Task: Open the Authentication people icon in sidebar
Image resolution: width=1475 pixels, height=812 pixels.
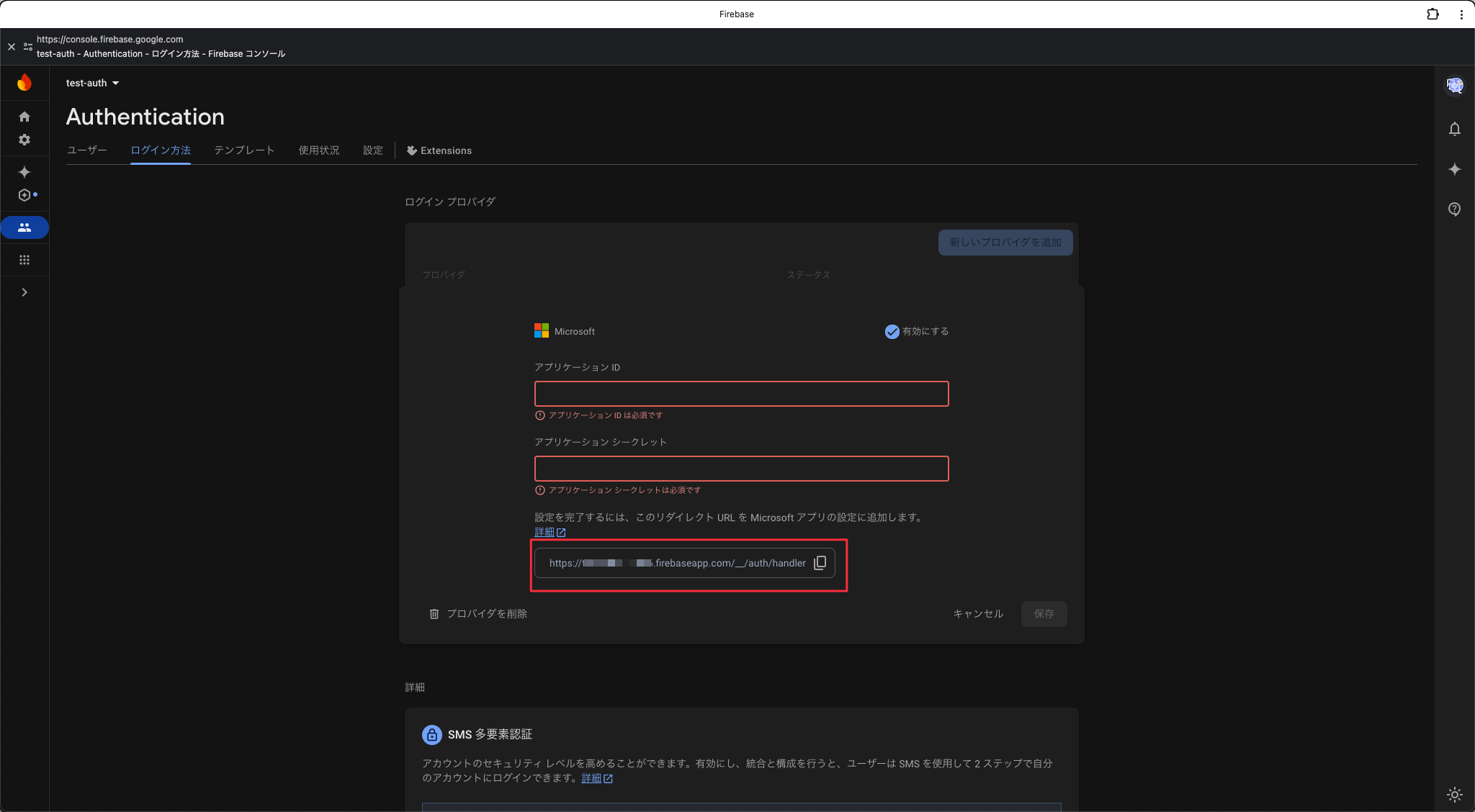Action: (24, 227)
